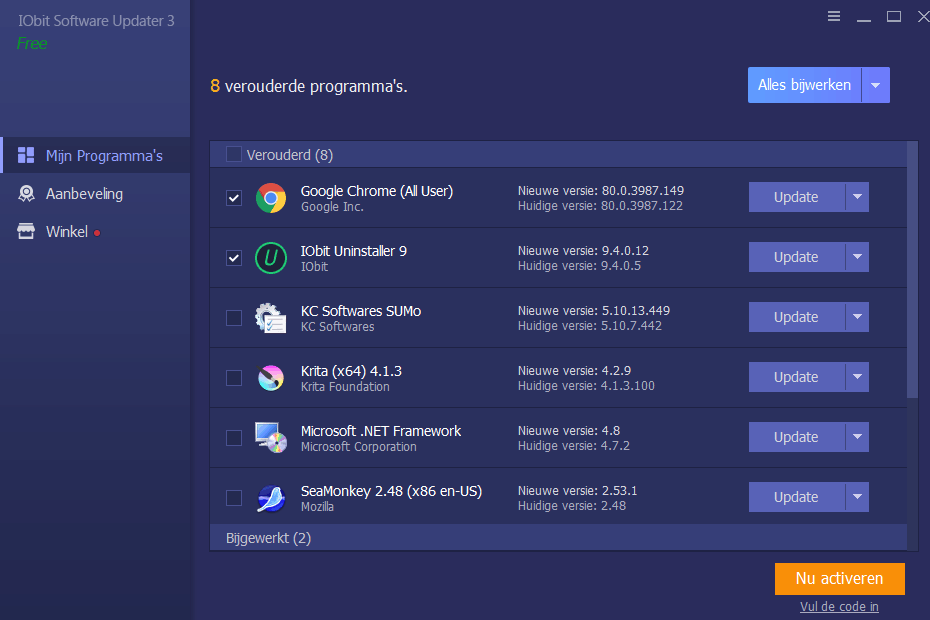This screenshot has width=930, height=620.
Task: Collapse the Verouderd (8) section header
Action: [558, 154]
